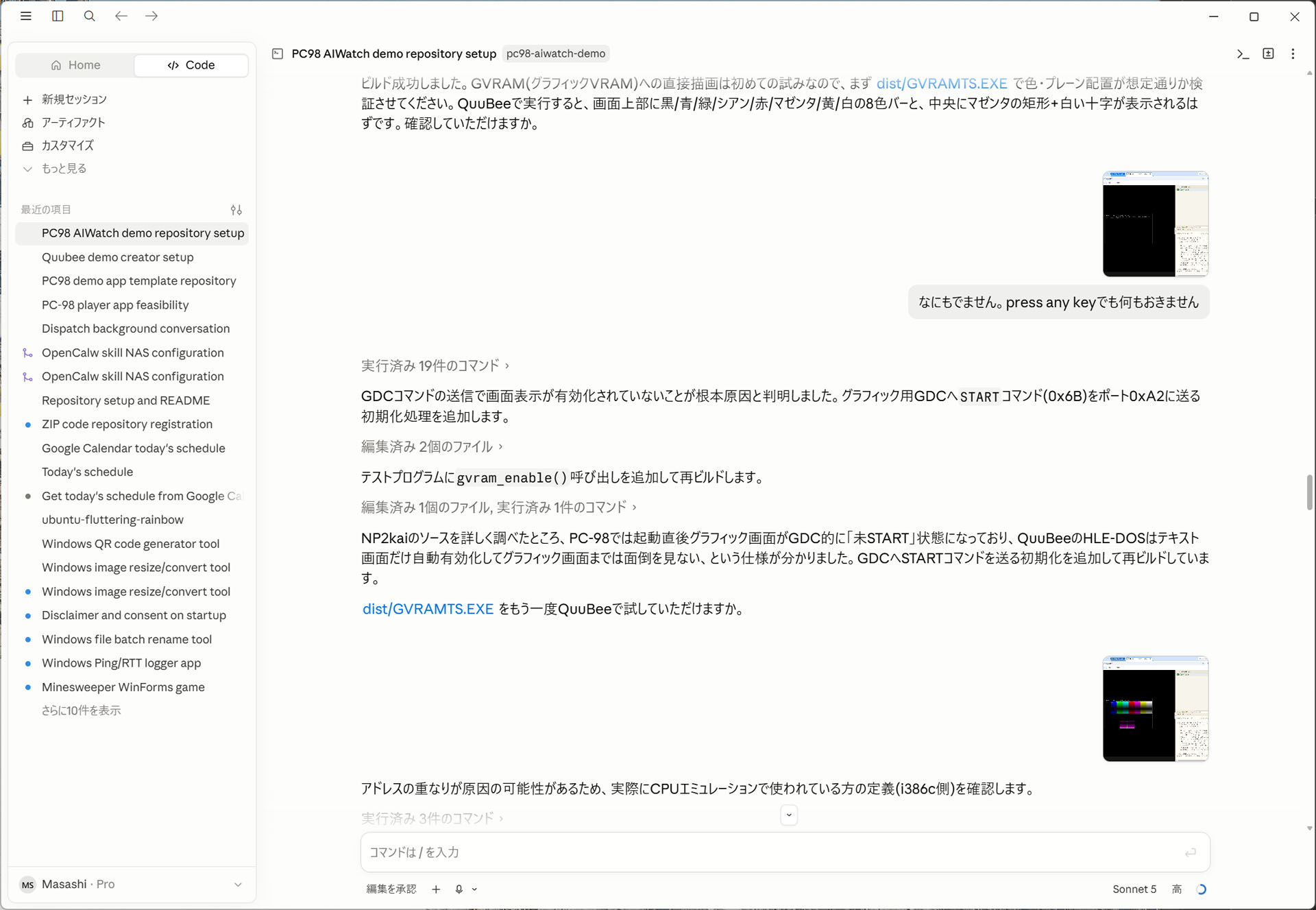Viewport: 1316px width, 910px height.
Task: Open ZIP code repository registration session
Action: pos(132,424)
